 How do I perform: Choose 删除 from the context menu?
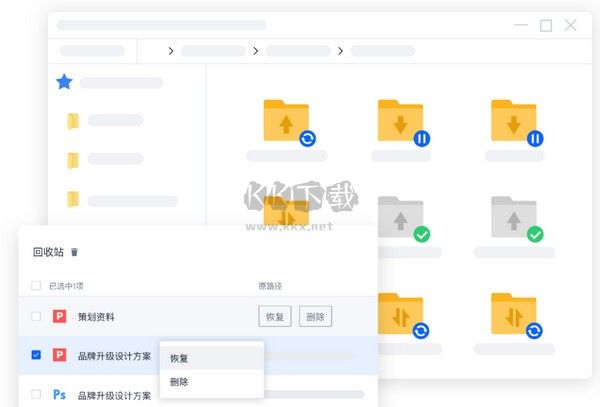coord(179,382)
